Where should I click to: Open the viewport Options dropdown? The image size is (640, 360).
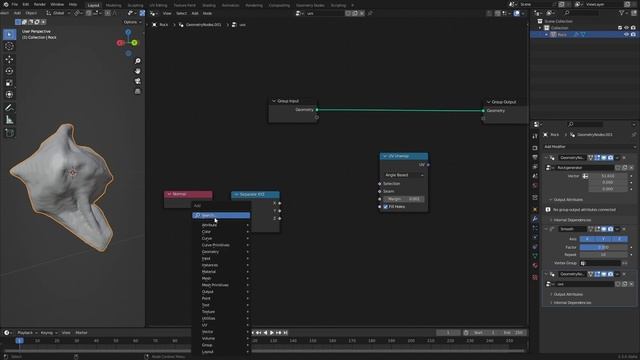pyautogui.click(x=132, y=22)
